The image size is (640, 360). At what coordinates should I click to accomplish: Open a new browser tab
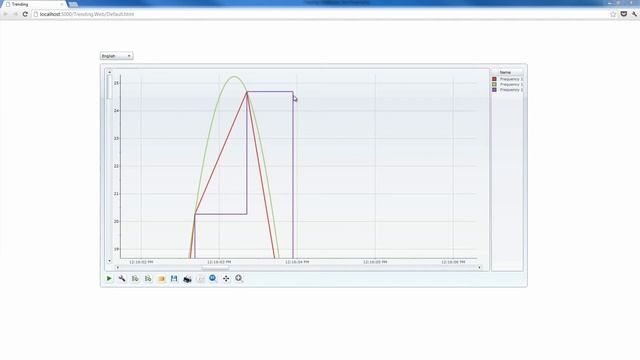(x=73, y=4)
